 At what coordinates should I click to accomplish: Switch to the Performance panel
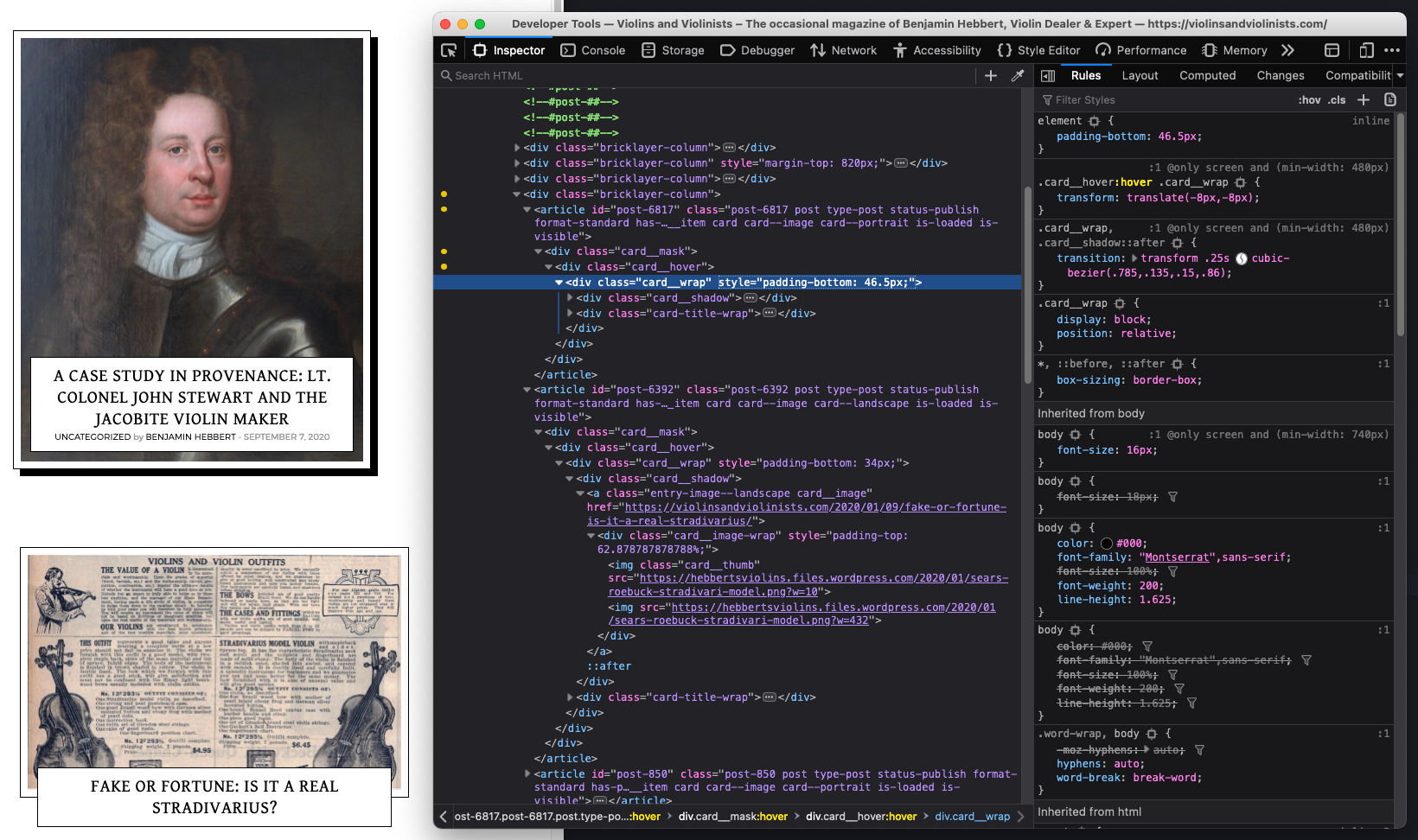[x=1141, y=50]
